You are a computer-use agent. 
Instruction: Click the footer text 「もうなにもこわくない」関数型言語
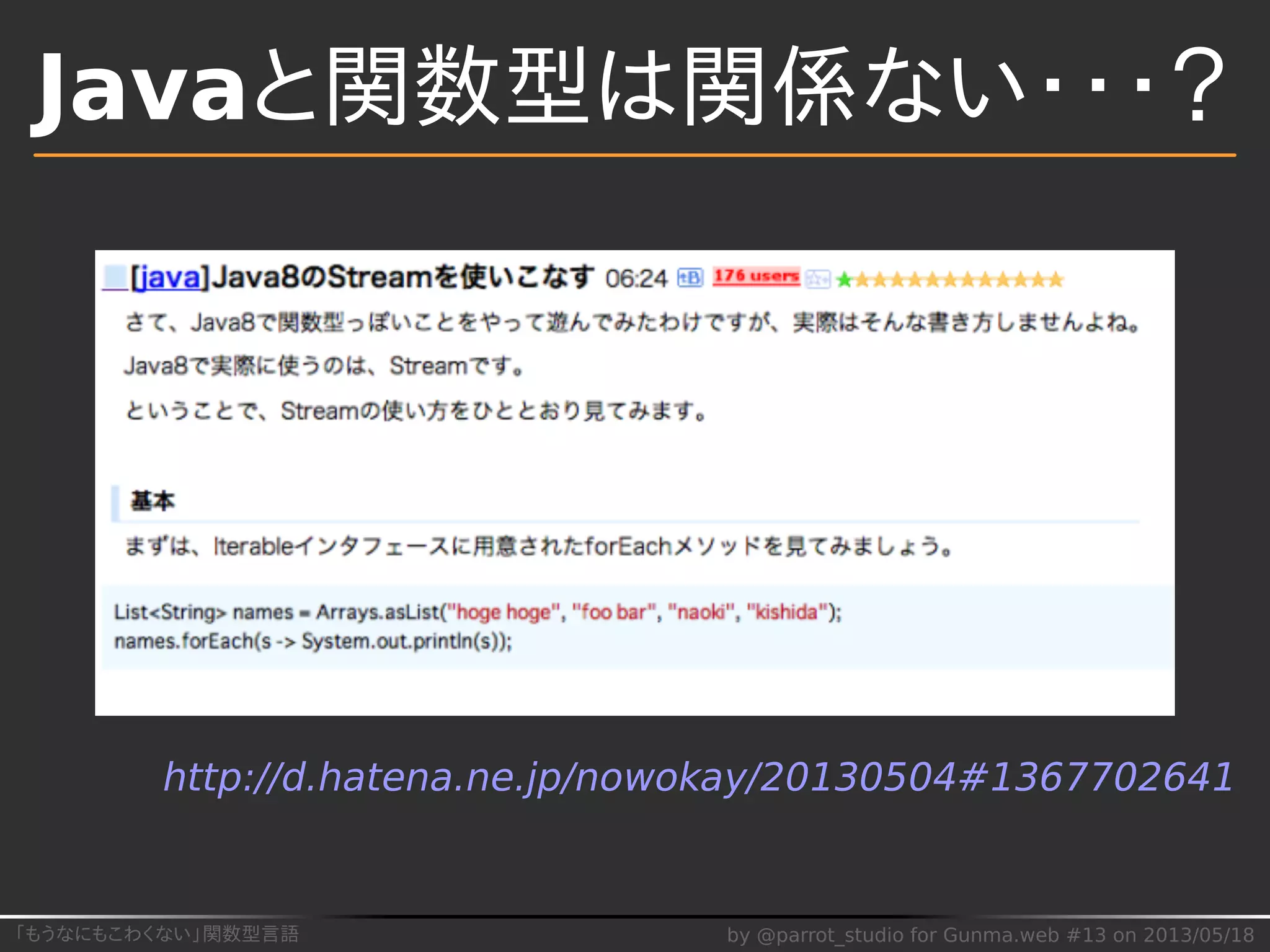pos(157,934)
